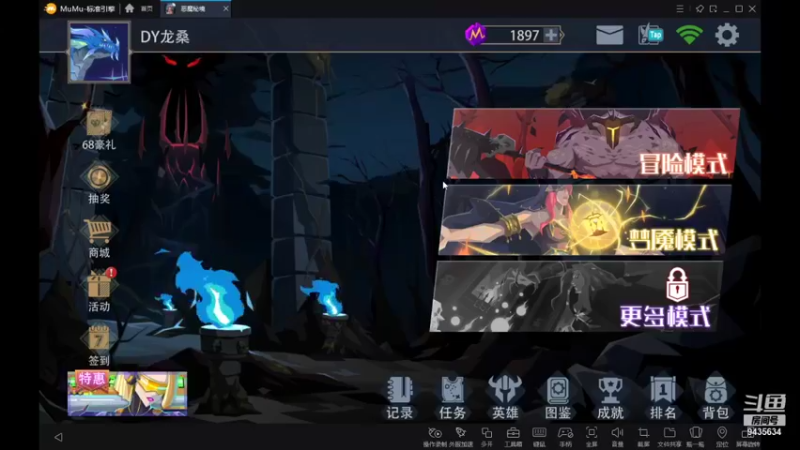This screenshot has height=450, width=800.
Task: Open the gamepad settings tool
Action: (565, 437)
